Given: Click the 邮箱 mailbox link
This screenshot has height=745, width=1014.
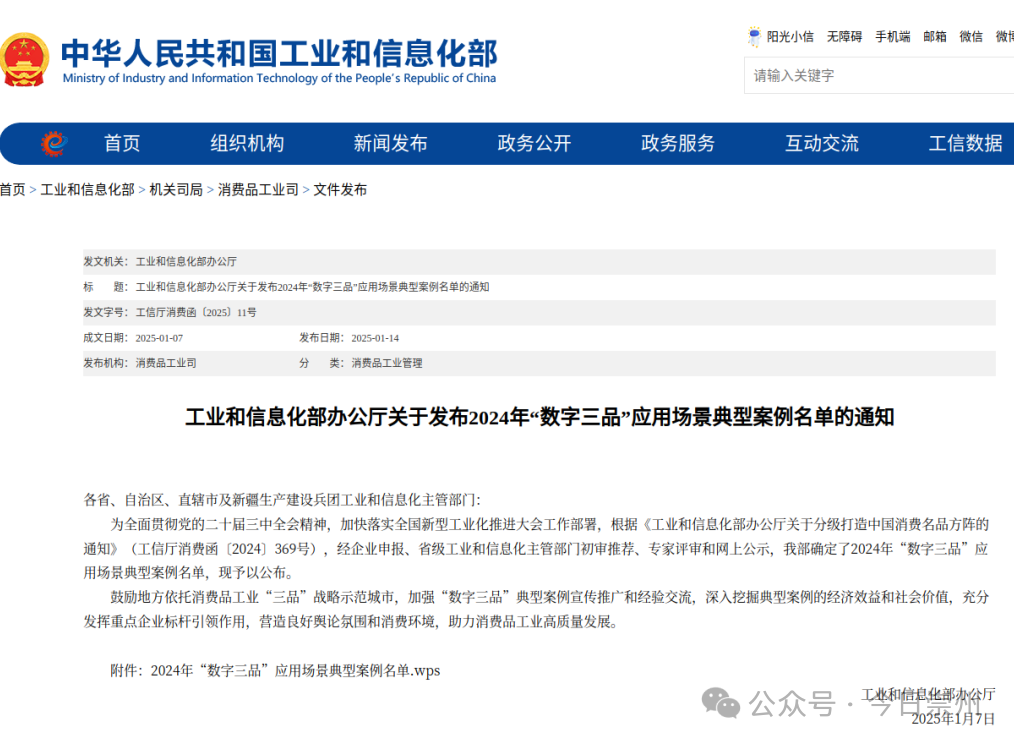Looking at the screenshot, I should click(x=935, y=37).
